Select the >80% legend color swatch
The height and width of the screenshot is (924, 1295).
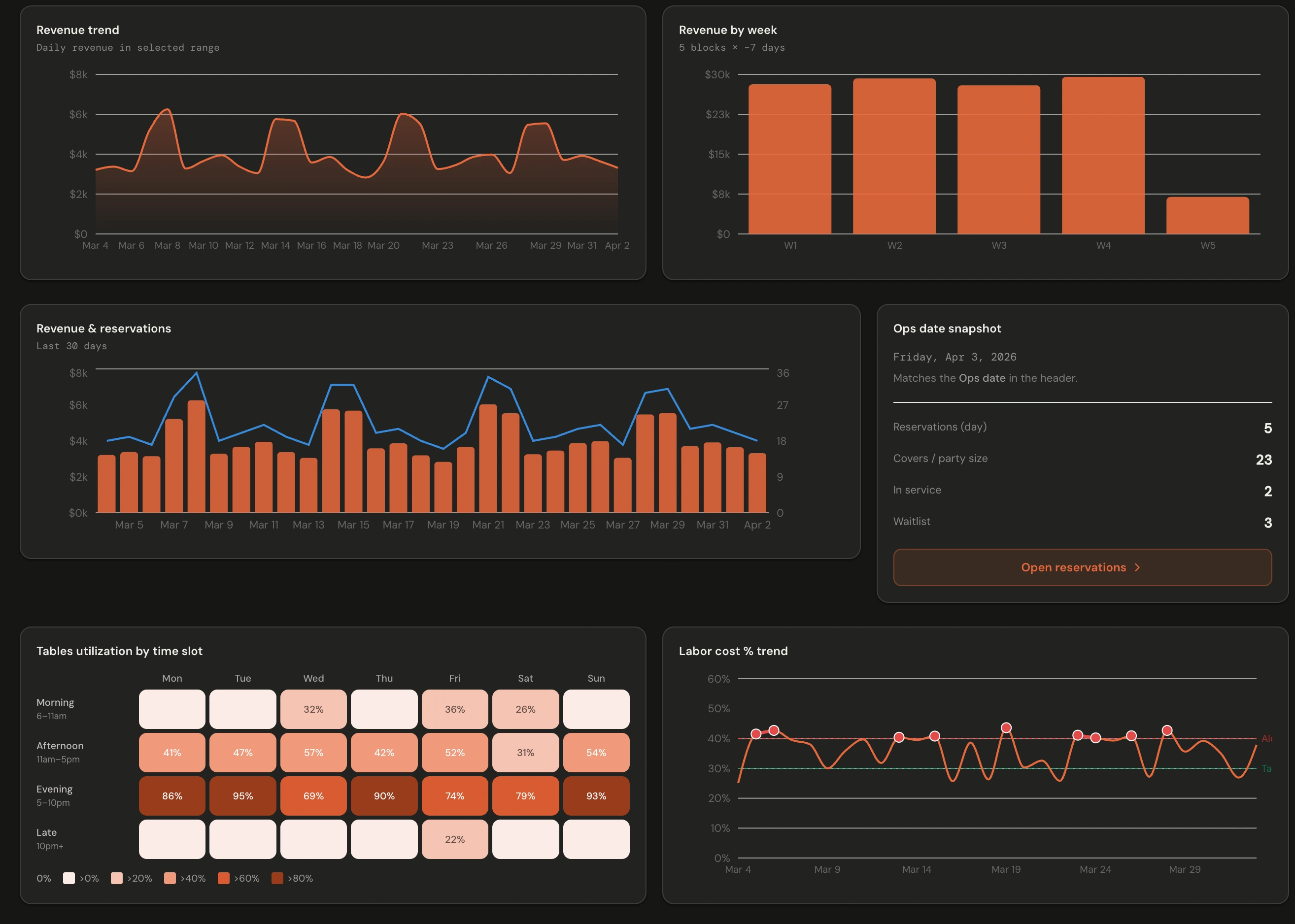[278, 878]
